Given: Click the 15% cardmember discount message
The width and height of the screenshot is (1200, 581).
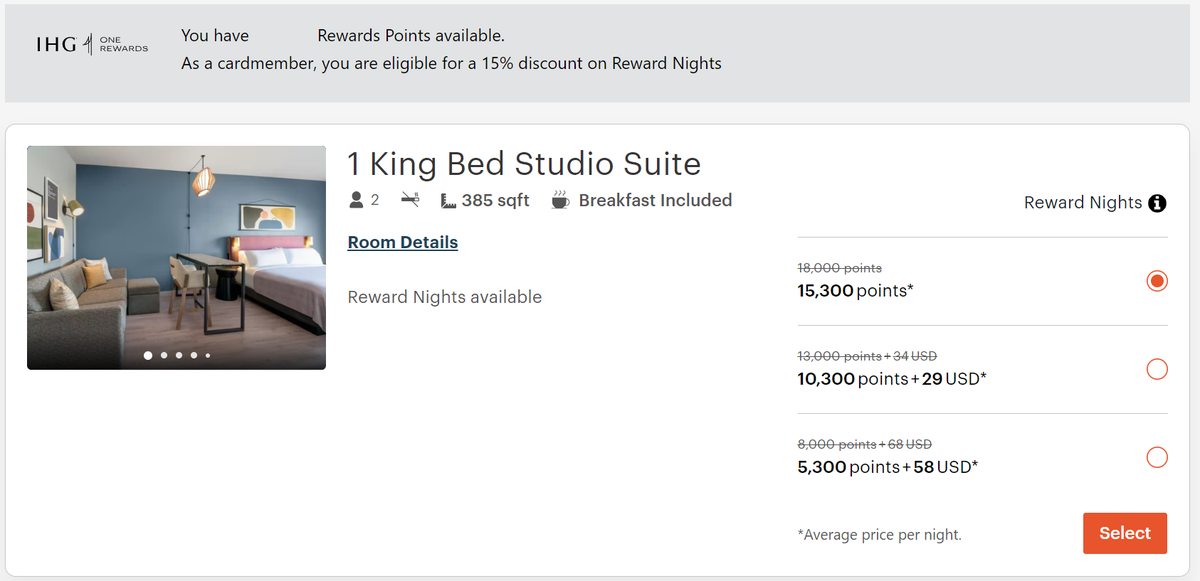Looking at the screenshot, I should coord(451,63).
